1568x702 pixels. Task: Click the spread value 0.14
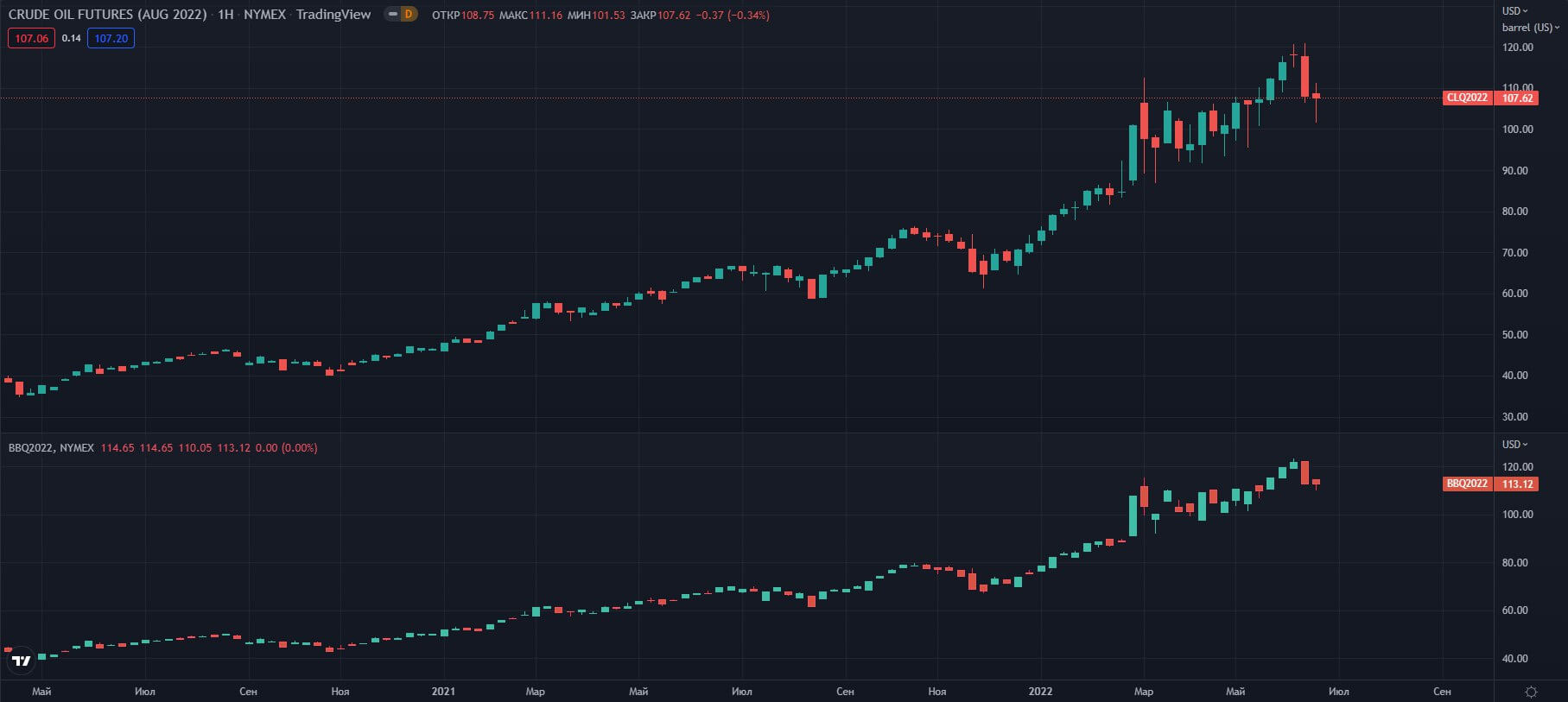[x=72, y=38]
